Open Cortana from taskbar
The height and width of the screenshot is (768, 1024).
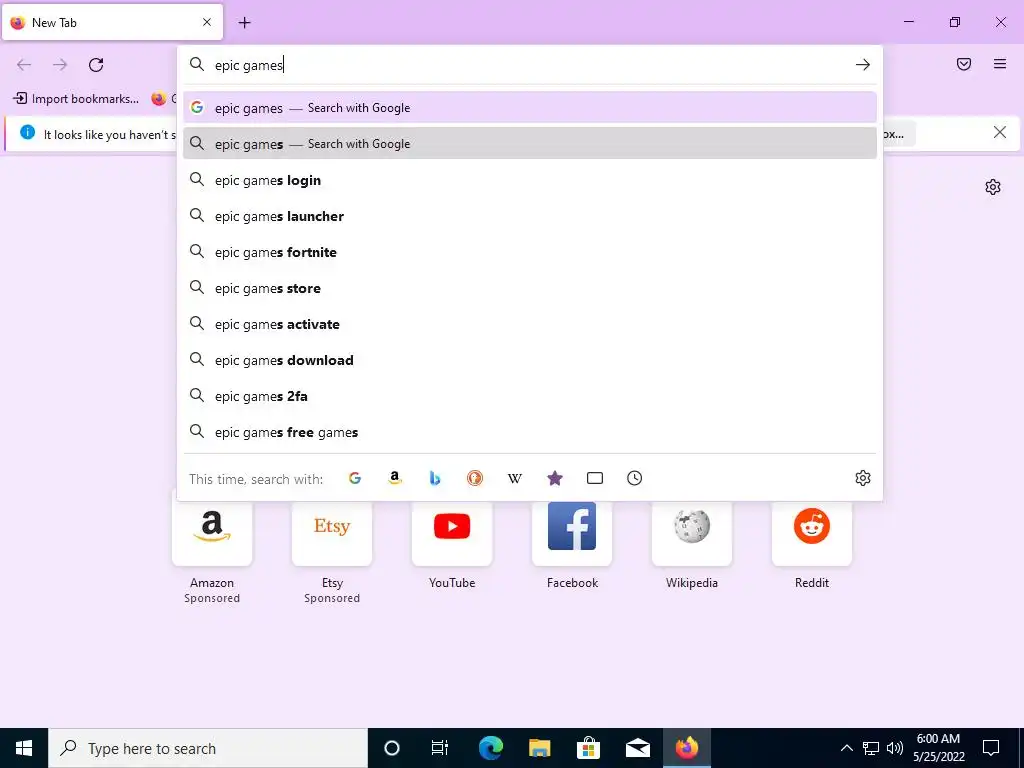point(392,748)
